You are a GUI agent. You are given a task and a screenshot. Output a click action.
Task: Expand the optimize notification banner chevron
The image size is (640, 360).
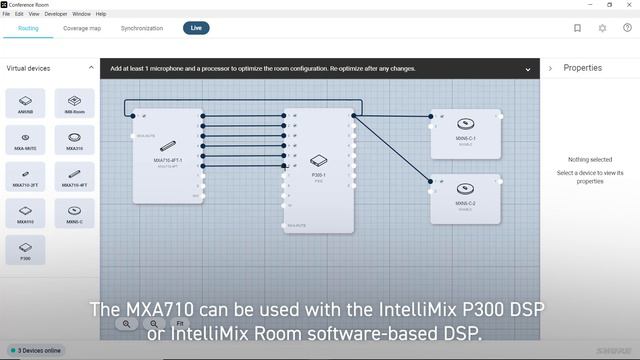[x=528, y=69]
